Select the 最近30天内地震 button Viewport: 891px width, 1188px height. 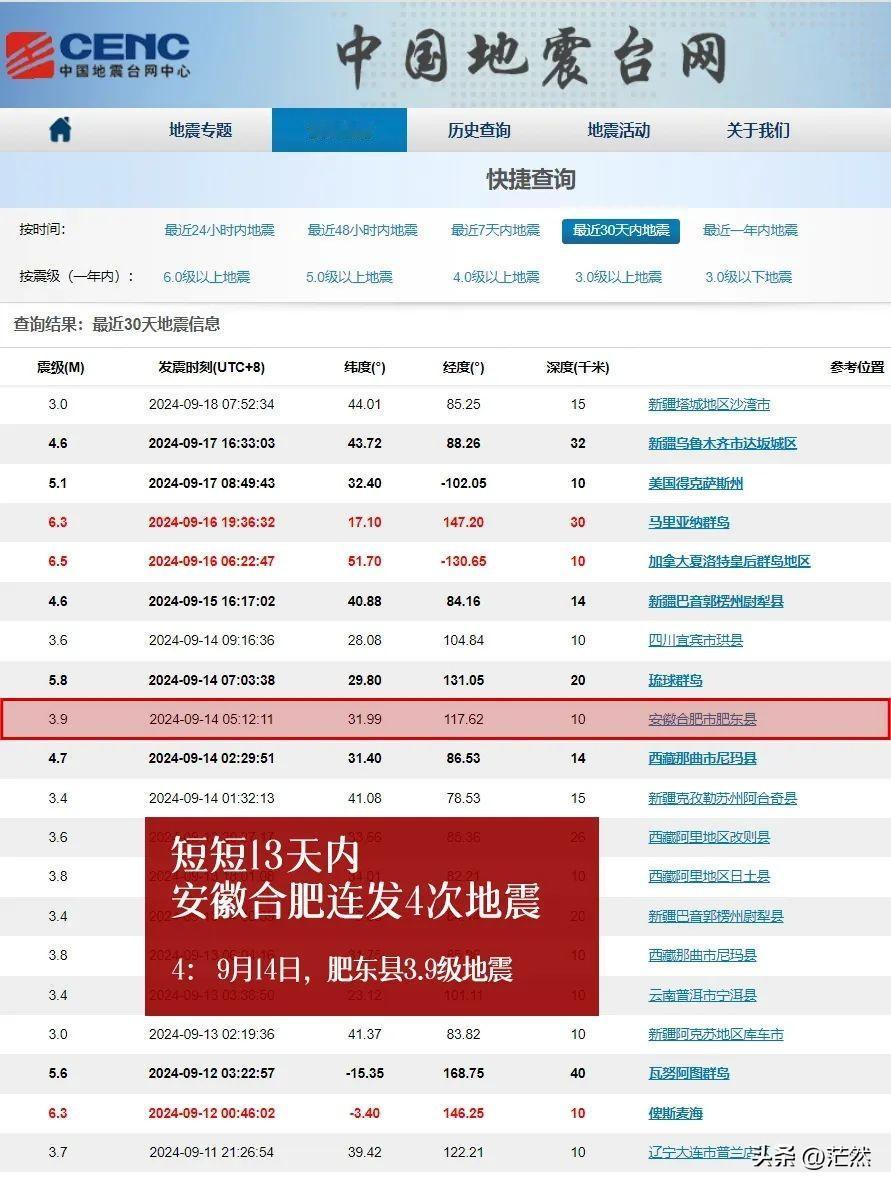click(621, 230)
